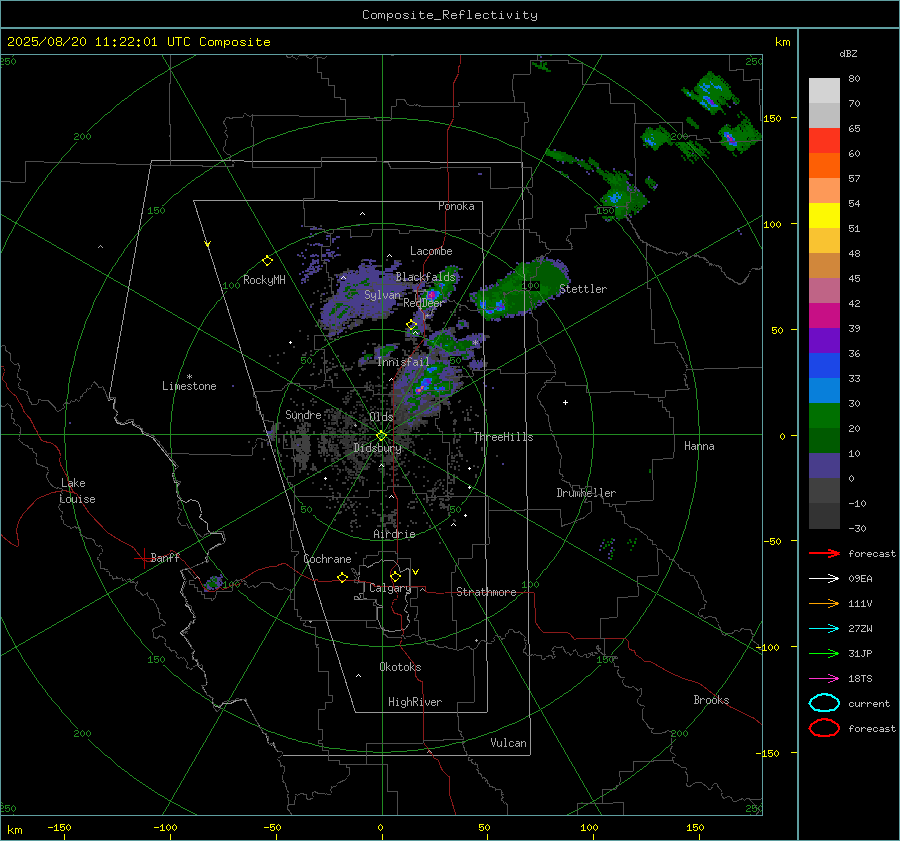Click the cyan 'current' ellipse legend icon
This screenshot has height=841, width=900.
pyautogui.click(x=824, y=703)
